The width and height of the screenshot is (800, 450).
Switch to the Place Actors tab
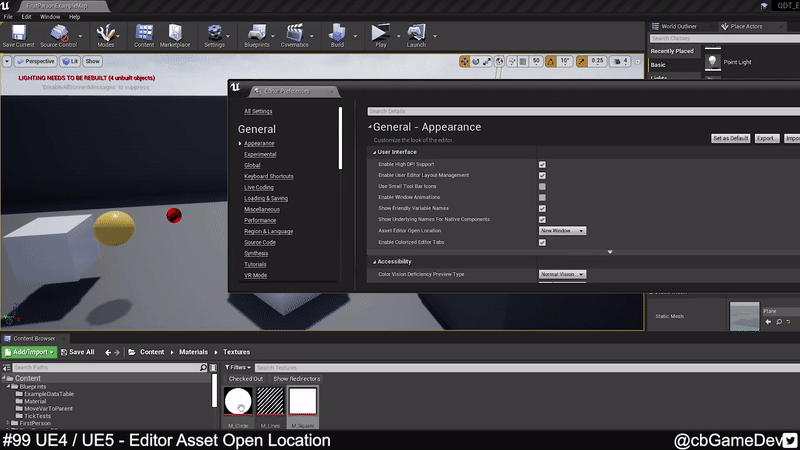pyautogui.click(x=746, y=26)
